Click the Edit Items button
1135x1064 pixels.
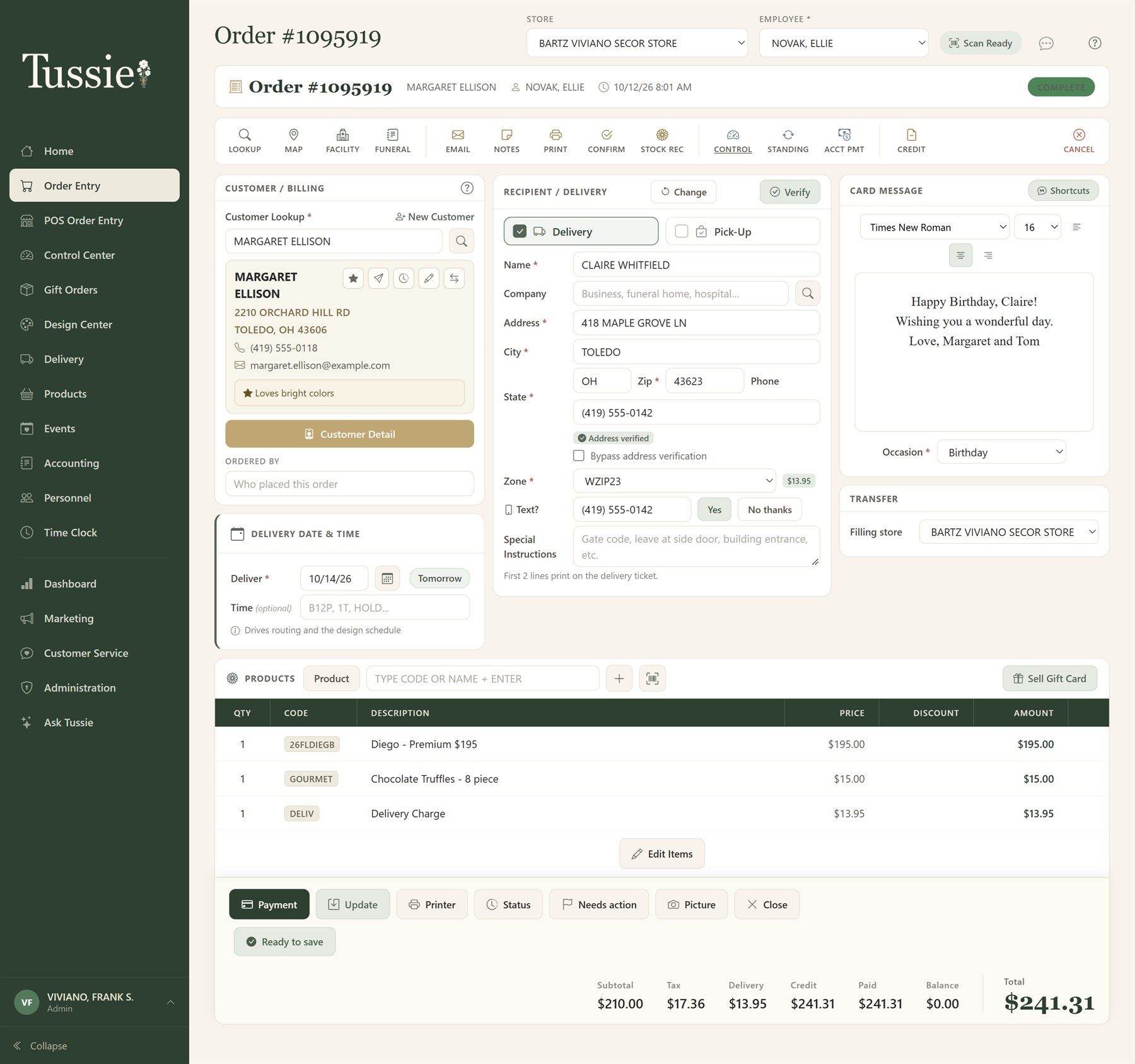tap(661, 854)
